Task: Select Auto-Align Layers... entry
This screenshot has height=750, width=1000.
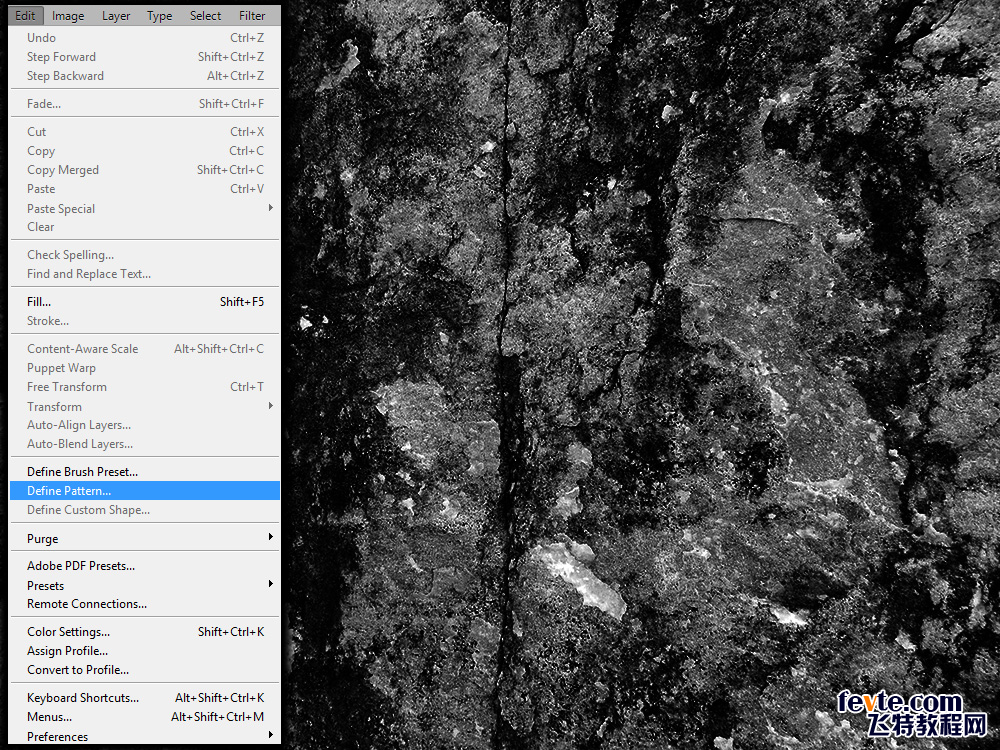Action: coord(145,425)
